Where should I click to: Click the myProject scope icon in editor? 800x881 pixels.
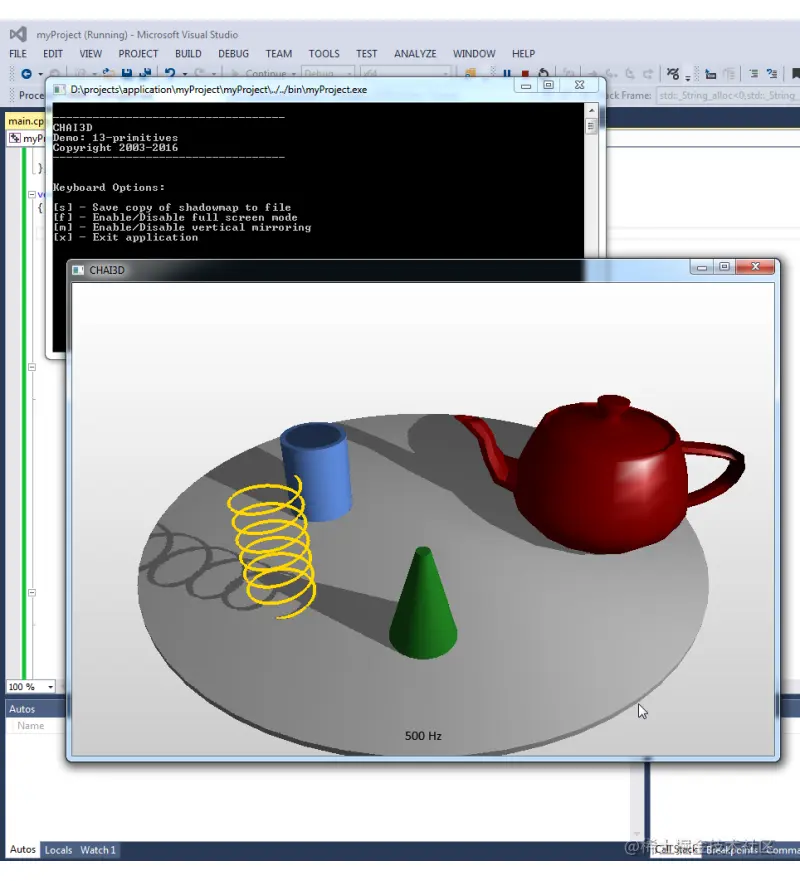15,138
